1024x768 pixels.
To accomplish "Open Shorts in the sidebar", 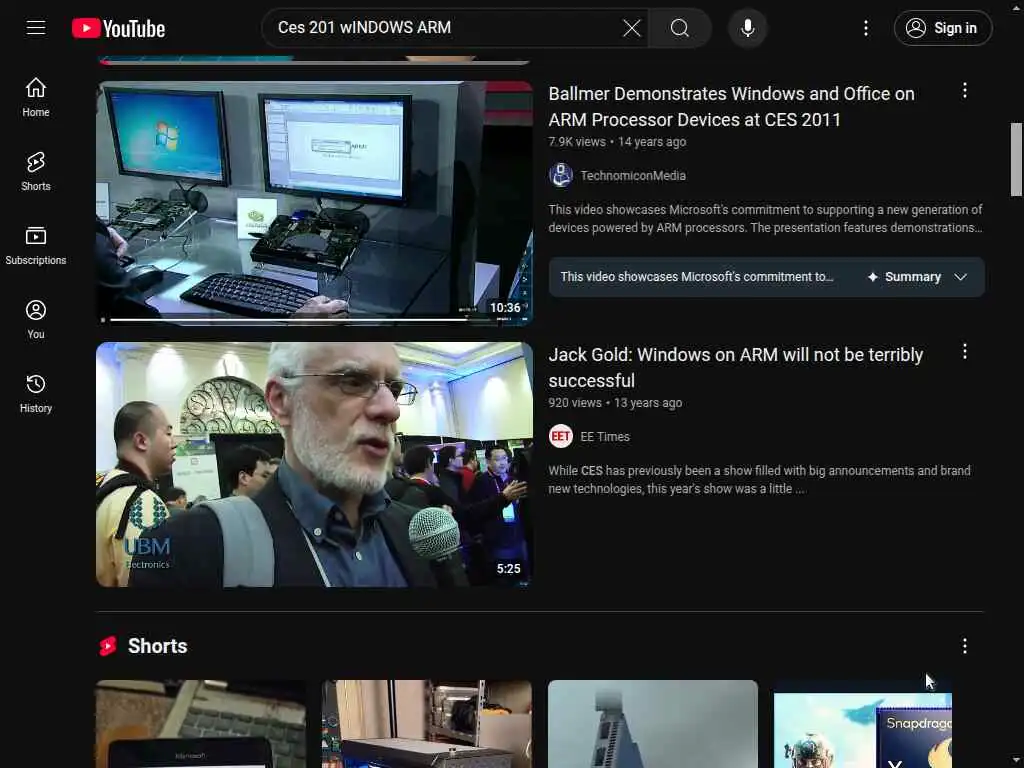I will tap(36, 171).
